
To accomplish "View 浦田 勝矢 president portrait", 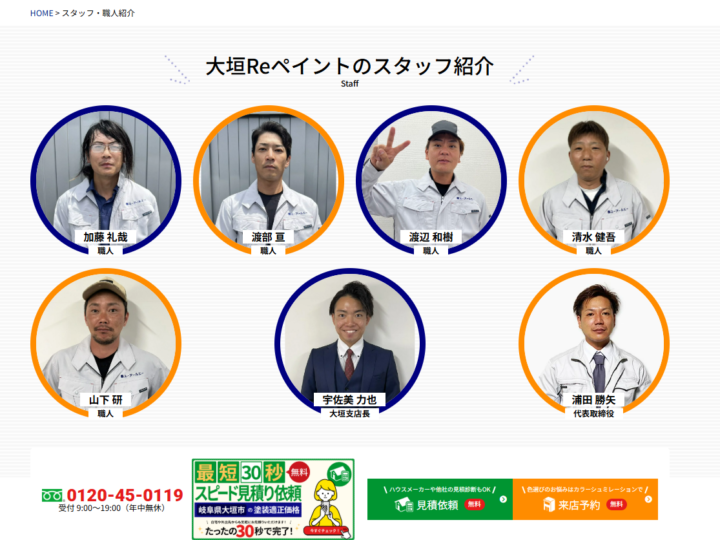I will (594, 343).
